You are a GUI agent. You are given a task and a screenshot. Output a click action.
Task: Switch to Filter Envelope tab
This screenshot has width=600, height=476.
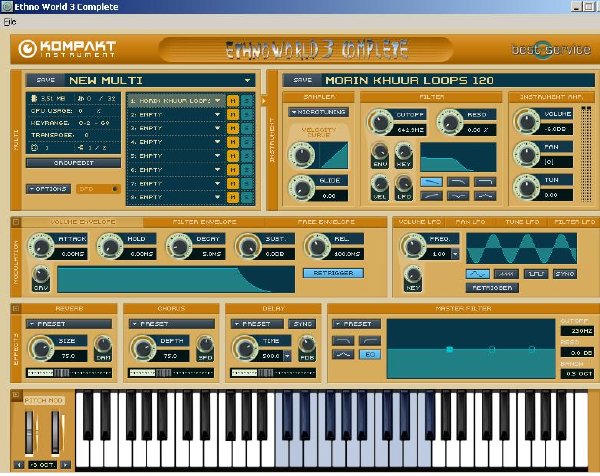pos(204,222)
